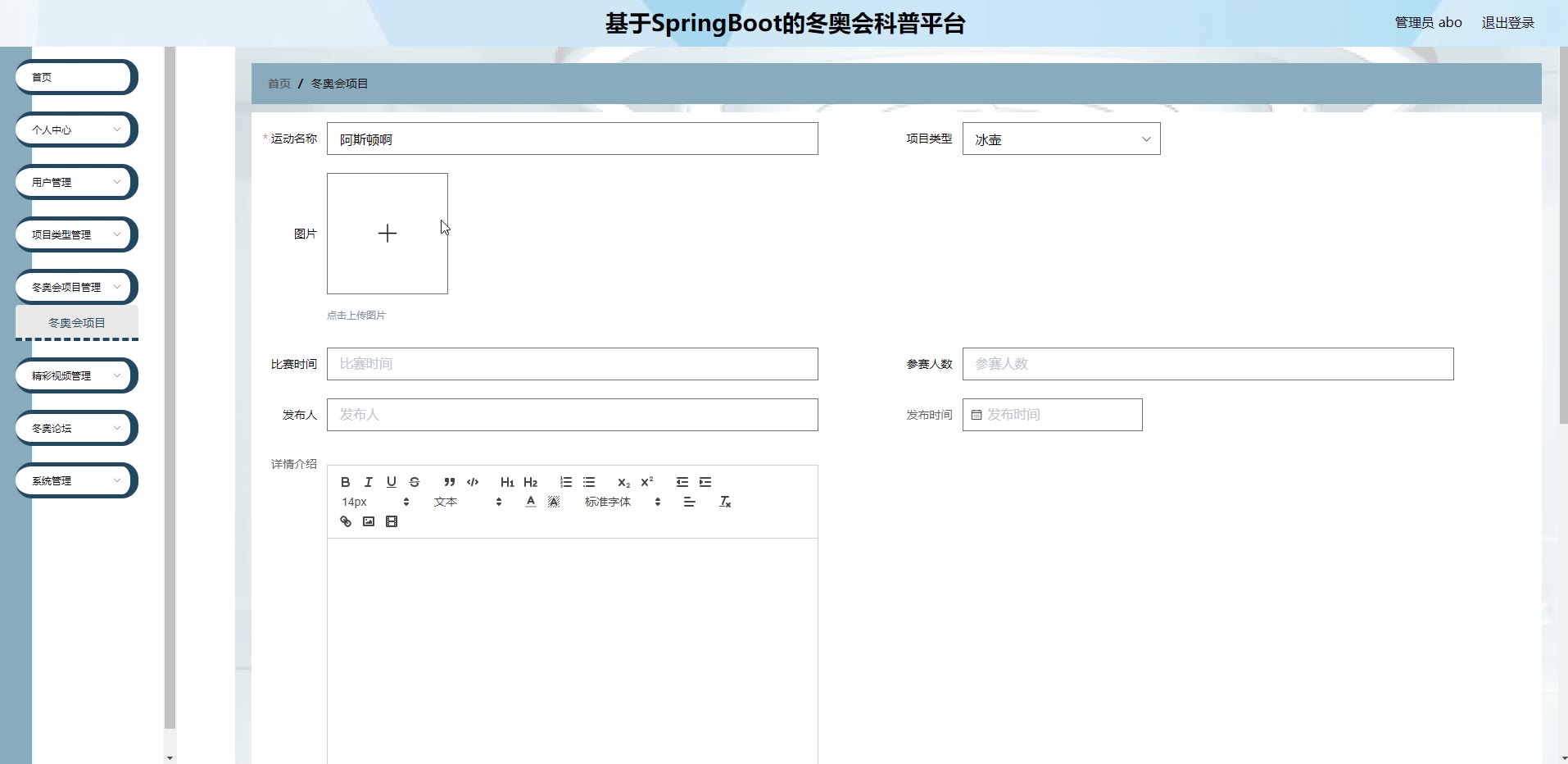Expand the 系统管理 sidebar menu

pos(76,480)
